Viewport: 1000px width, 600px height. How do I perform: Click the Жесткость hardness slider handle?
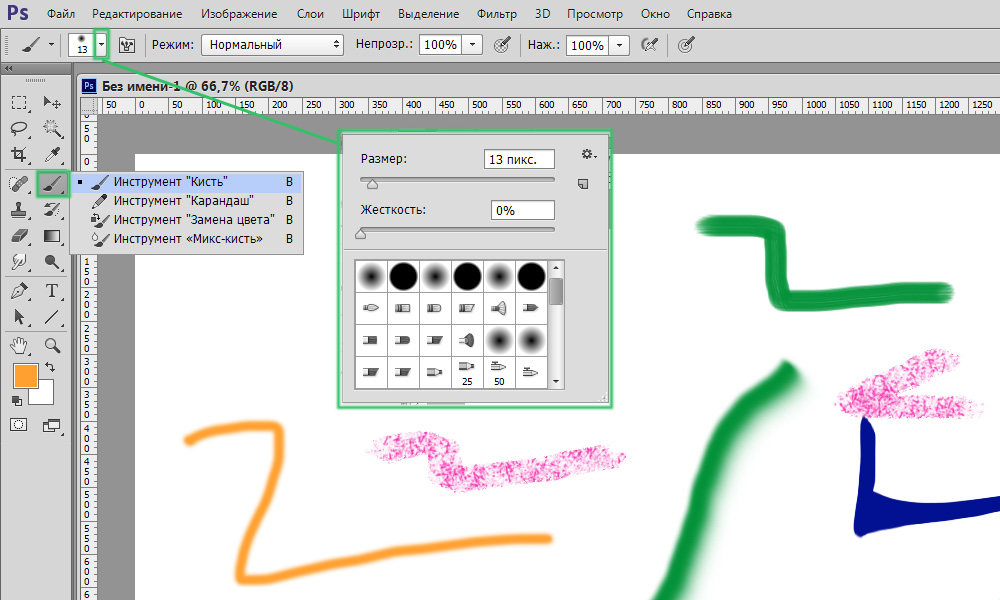[361, 233]
